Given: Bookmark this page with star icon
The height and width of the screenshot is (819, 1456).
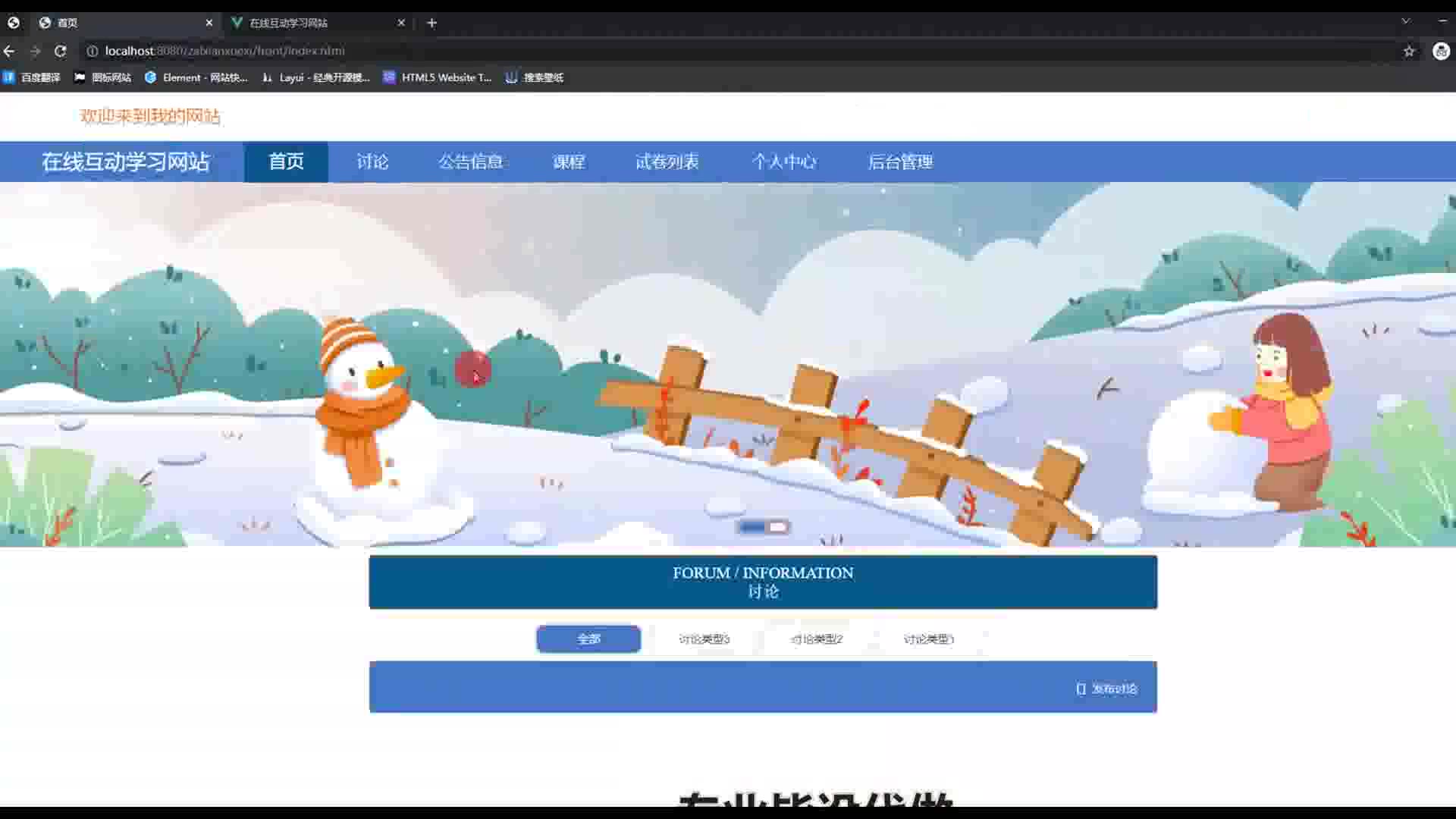Looking at the screenshot, I should [1409, 51].
